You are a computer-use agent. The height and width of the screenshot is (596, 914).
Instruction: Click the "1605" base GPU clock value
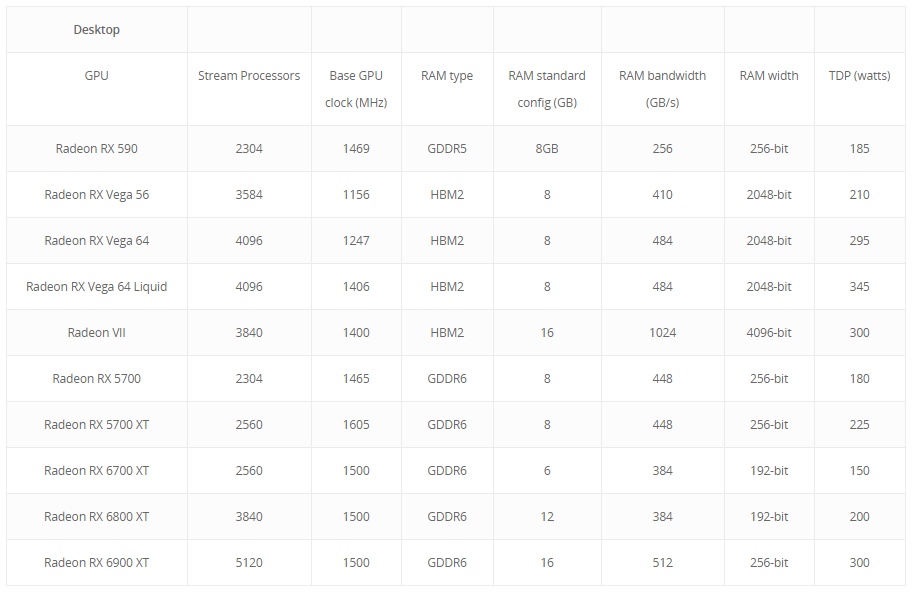click(x=356, y=425)
